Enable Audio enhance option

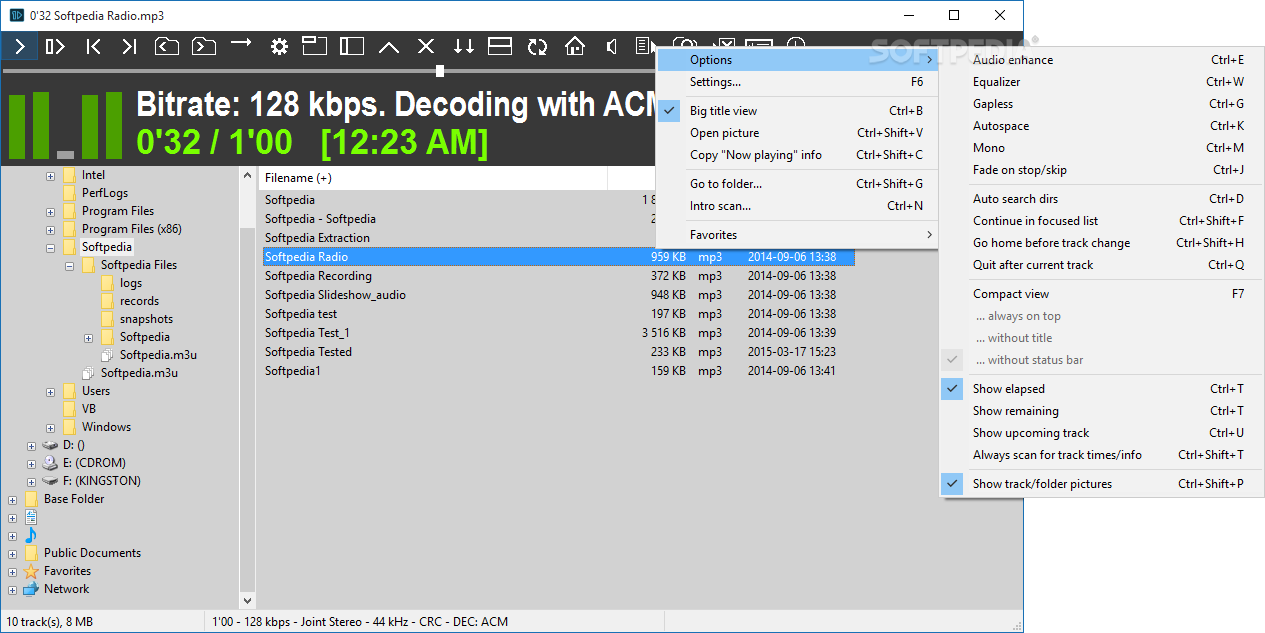tap(1102, 60)
